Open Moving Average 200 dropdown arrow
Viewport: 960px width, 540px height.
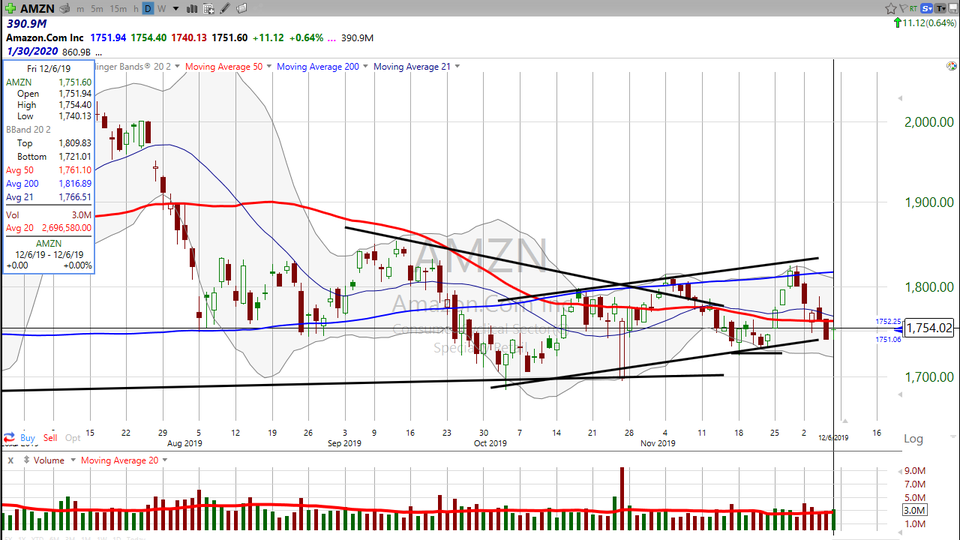click(366, 66)
